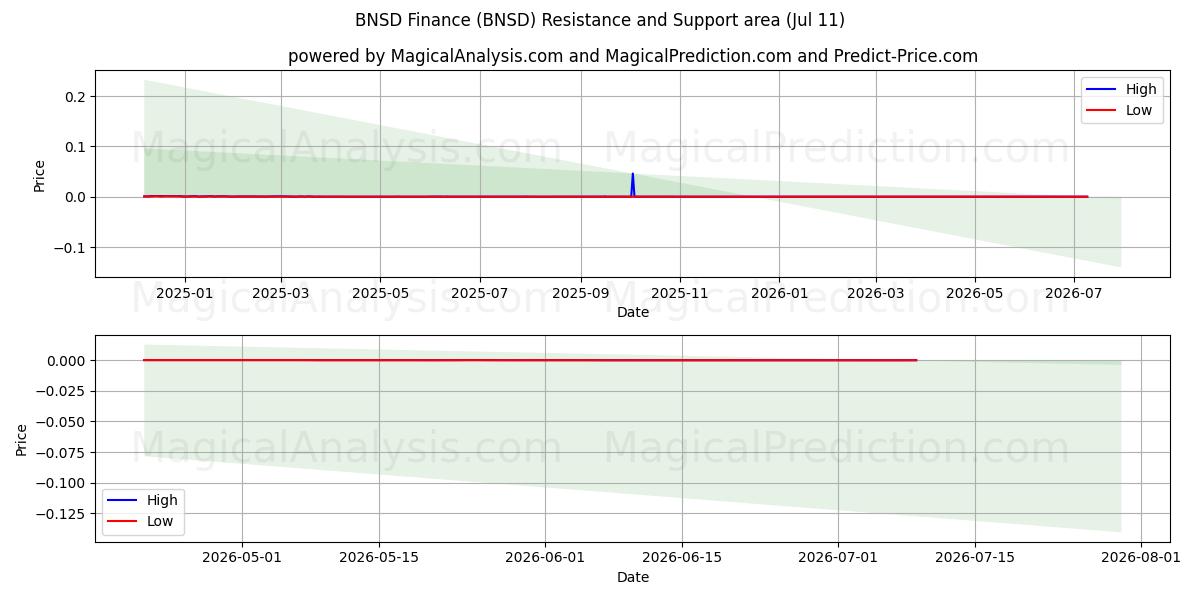Click the 2026-05-15 date tick label
The width and height of the screenshot is (1200, 600).
379,558
